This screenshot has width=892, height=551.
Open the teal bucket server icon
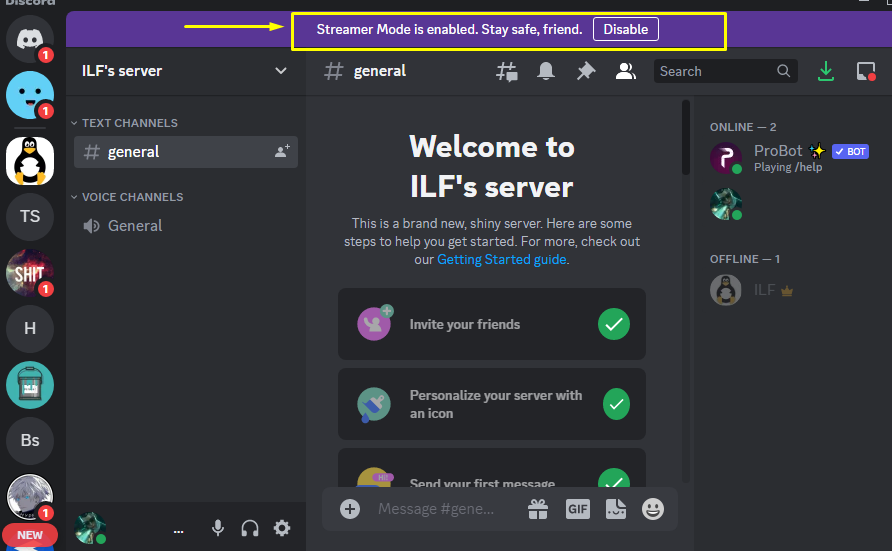[x=30, y=385]
